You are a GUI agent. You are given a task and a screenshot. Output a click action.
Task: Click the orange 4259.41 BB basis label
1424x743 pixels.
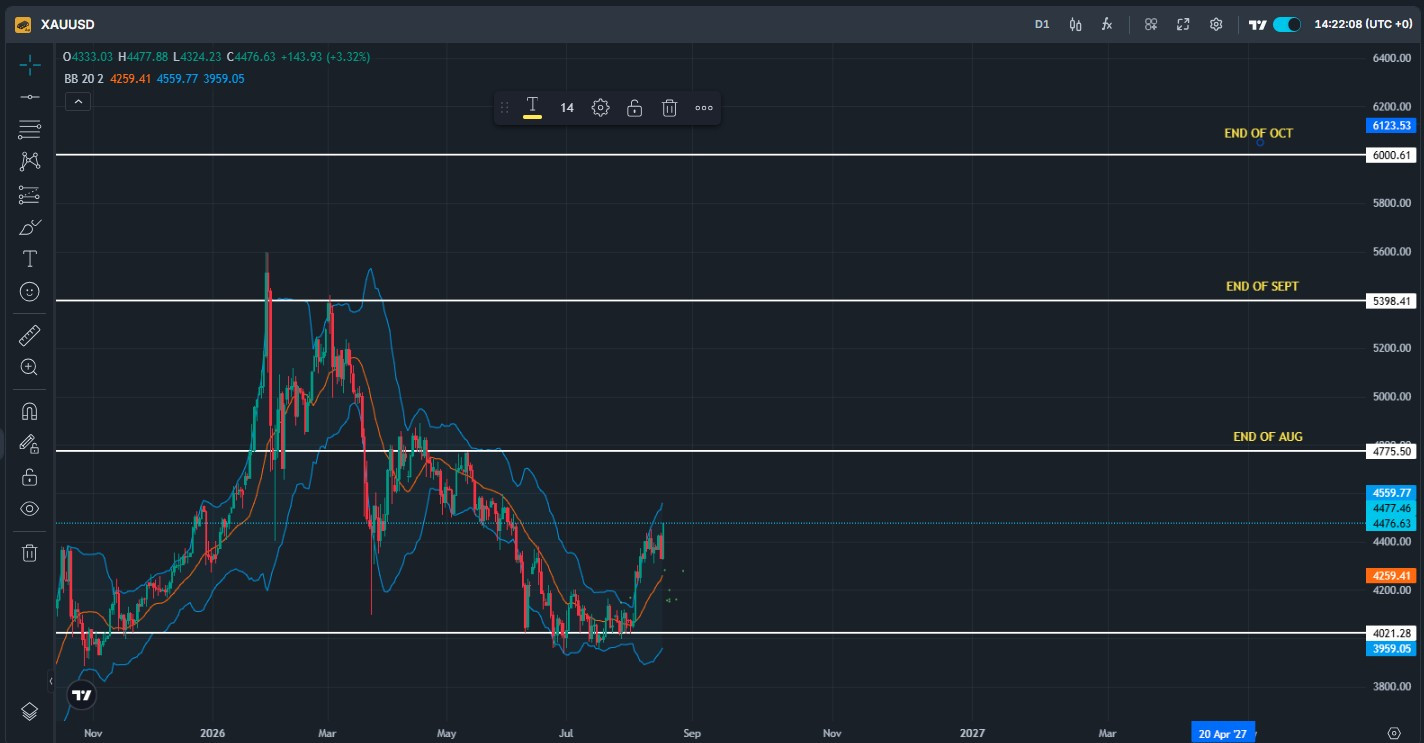1391,576
